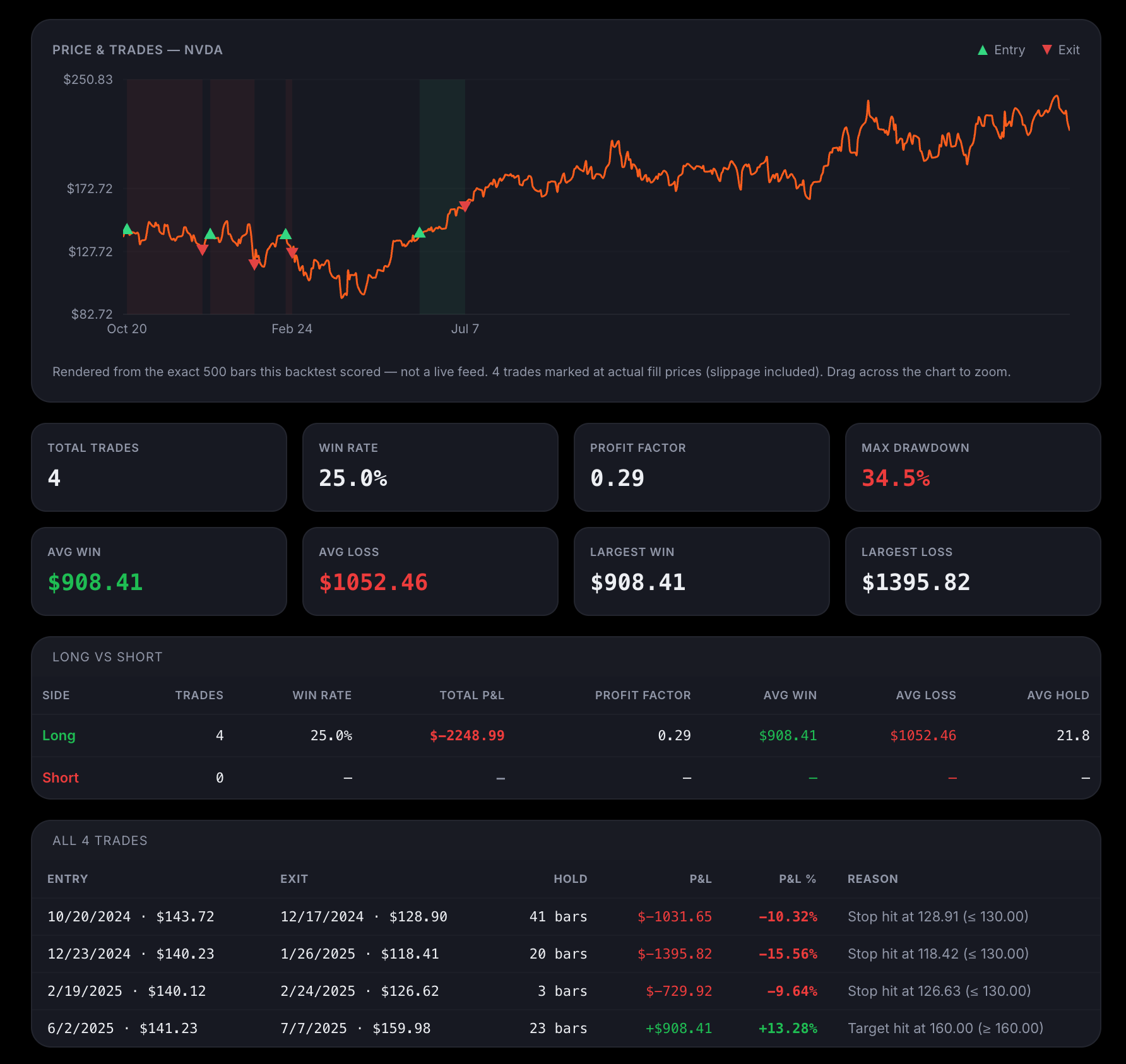Select the exit marker for the 12/17/2024 stop-out

pyautogui.click(x=202, y=250)
